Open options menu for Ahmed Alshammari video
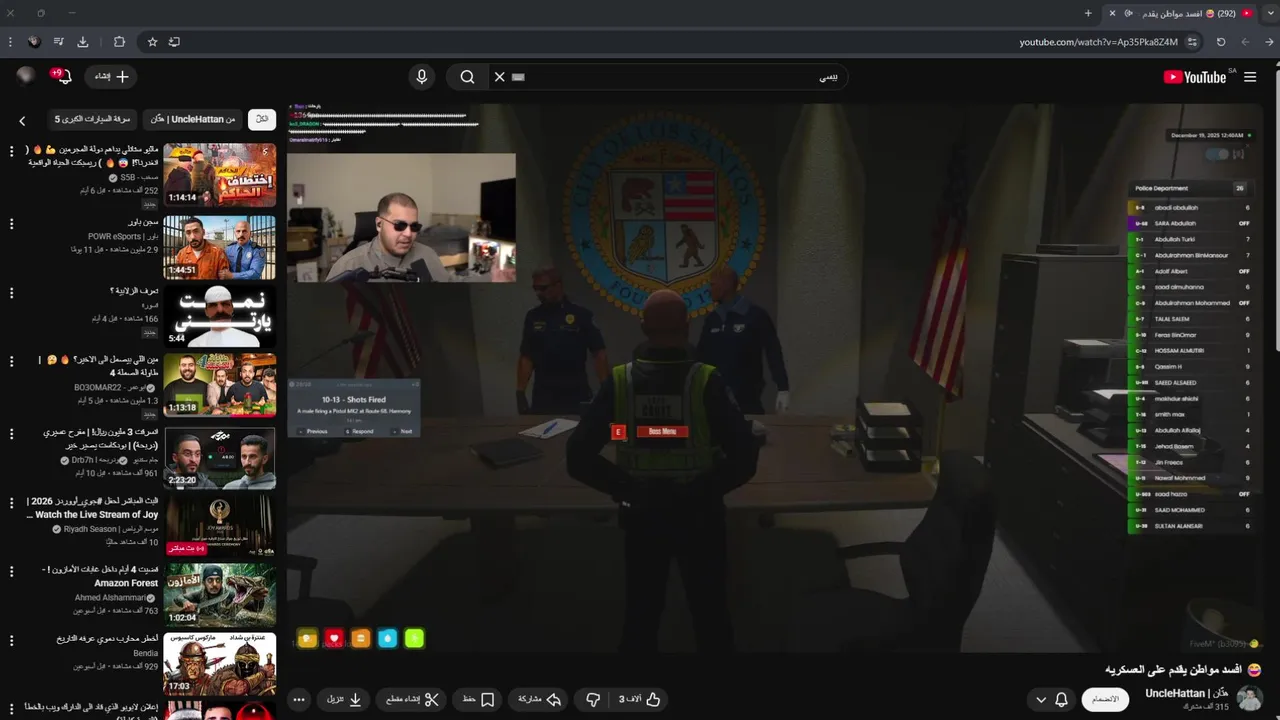 [12, 571]
